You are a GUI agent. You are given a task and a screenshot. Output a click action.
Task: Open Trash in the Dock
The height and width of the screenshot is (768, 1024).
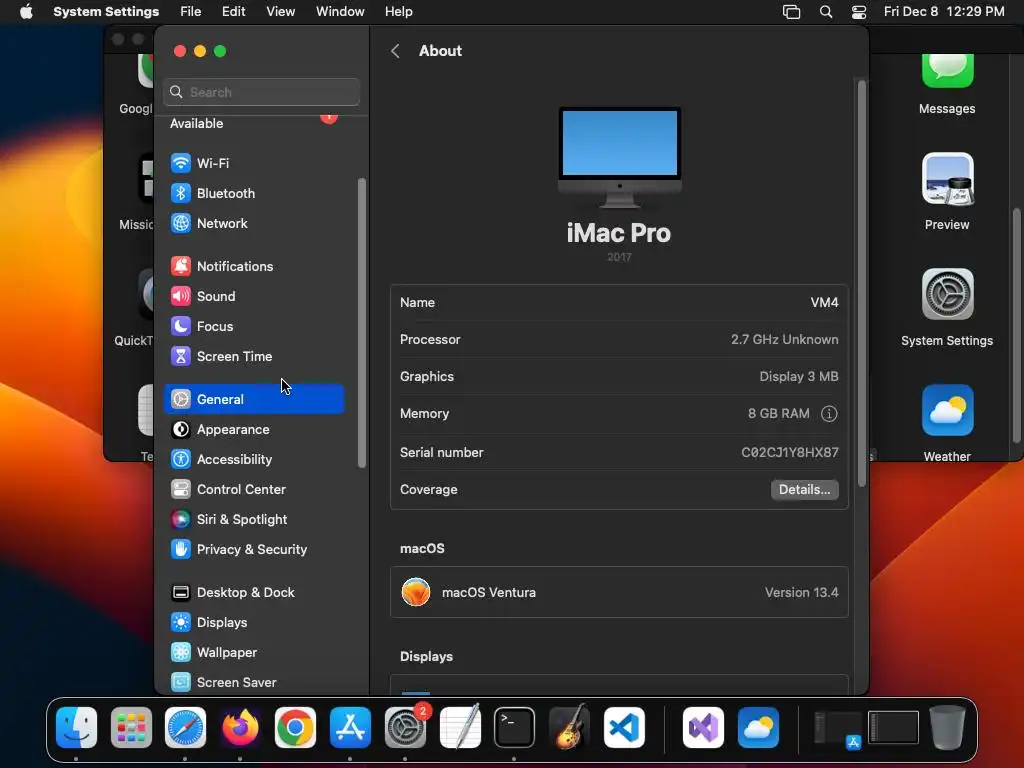[x=948, y=727]
